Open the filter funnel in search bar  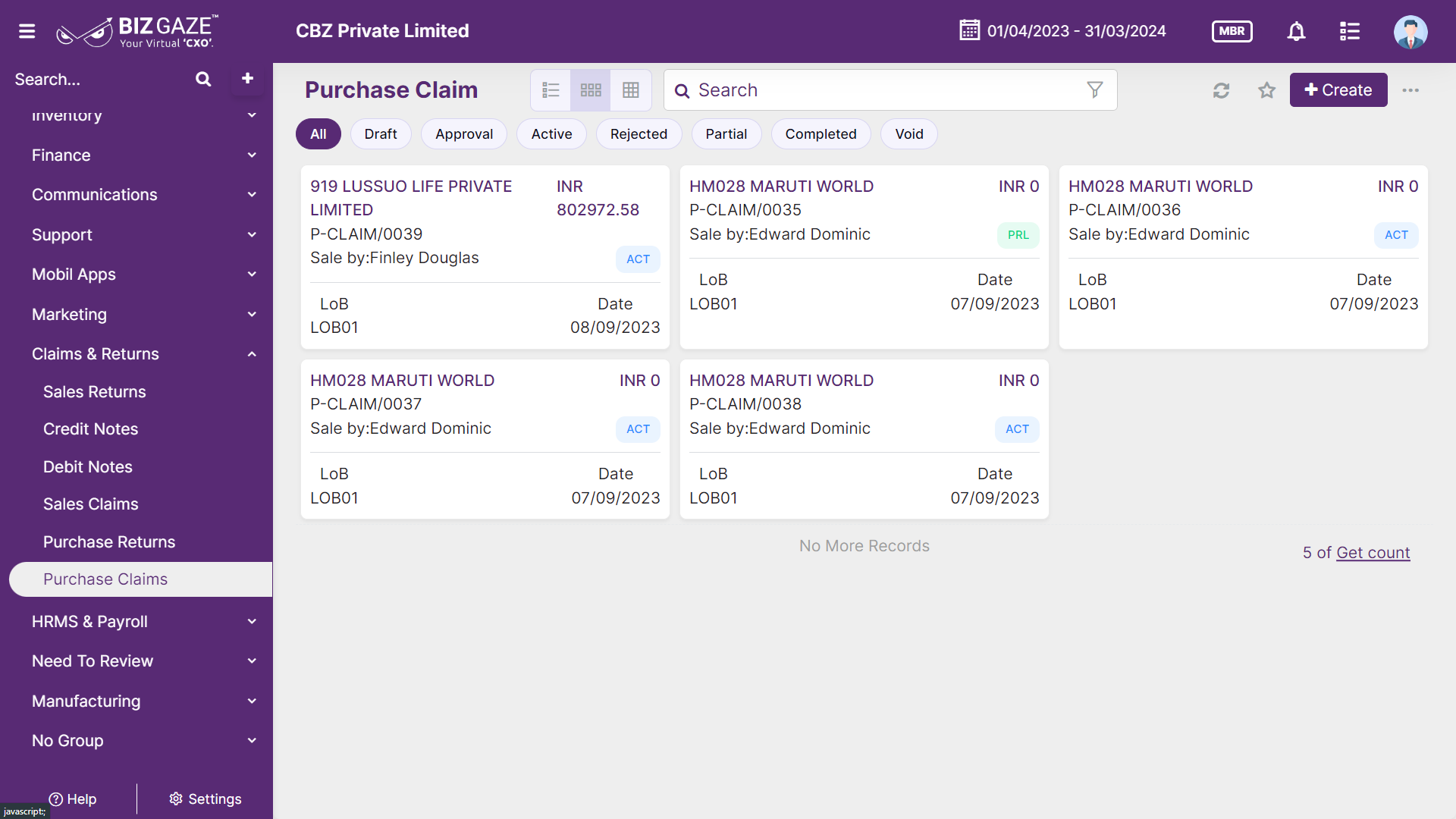click(1094, 90)
